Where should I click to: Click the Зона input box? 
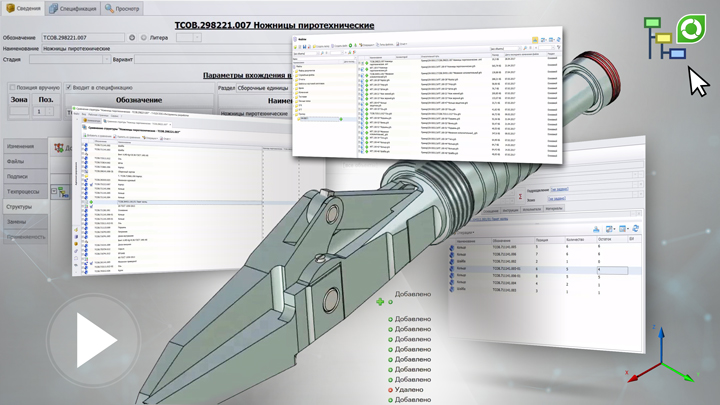[x=19, y=111]
